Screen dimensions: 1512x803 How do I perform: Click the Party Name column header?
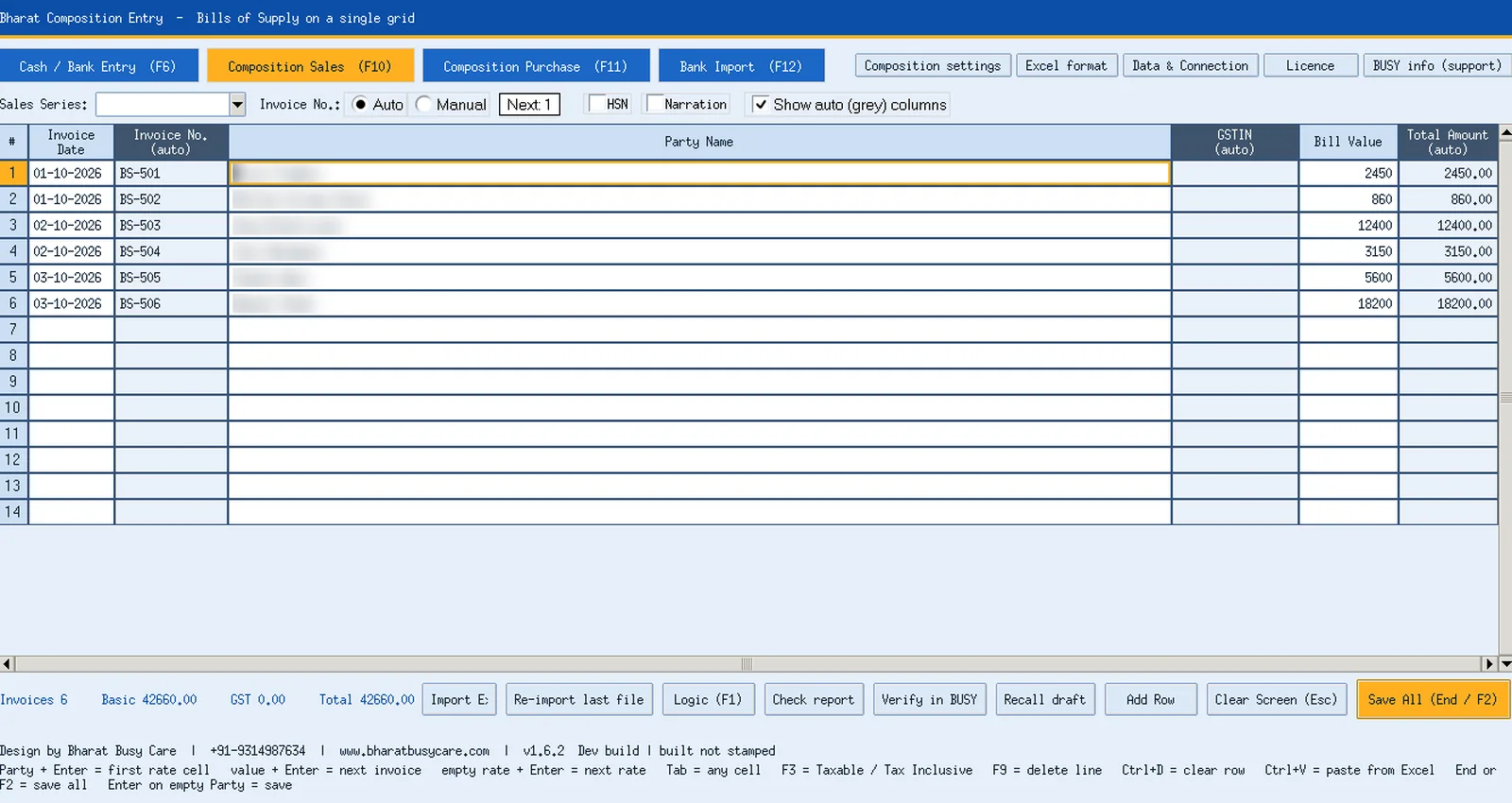pyautogui.click(x=699, y=142)
